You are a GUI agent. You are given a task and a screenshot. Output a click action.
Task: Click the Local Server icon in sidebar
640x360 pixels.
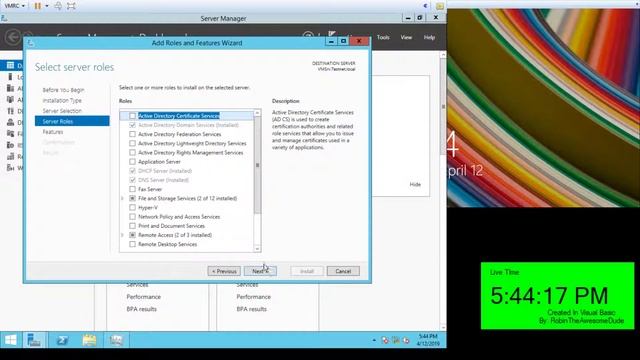coord(10,77)
